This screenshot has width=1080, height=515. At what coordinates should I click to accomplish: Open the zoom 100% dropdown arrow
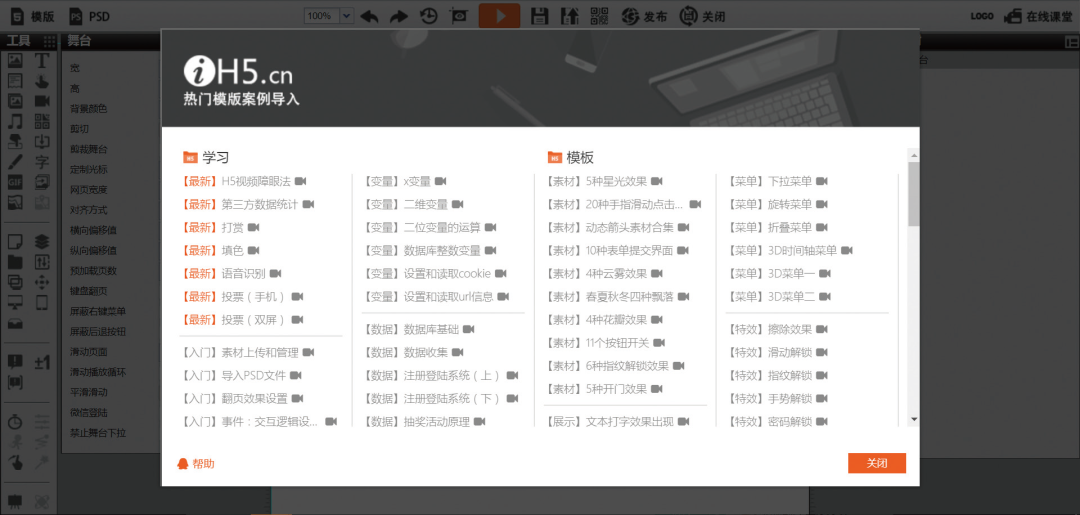[x=346, y=16]
